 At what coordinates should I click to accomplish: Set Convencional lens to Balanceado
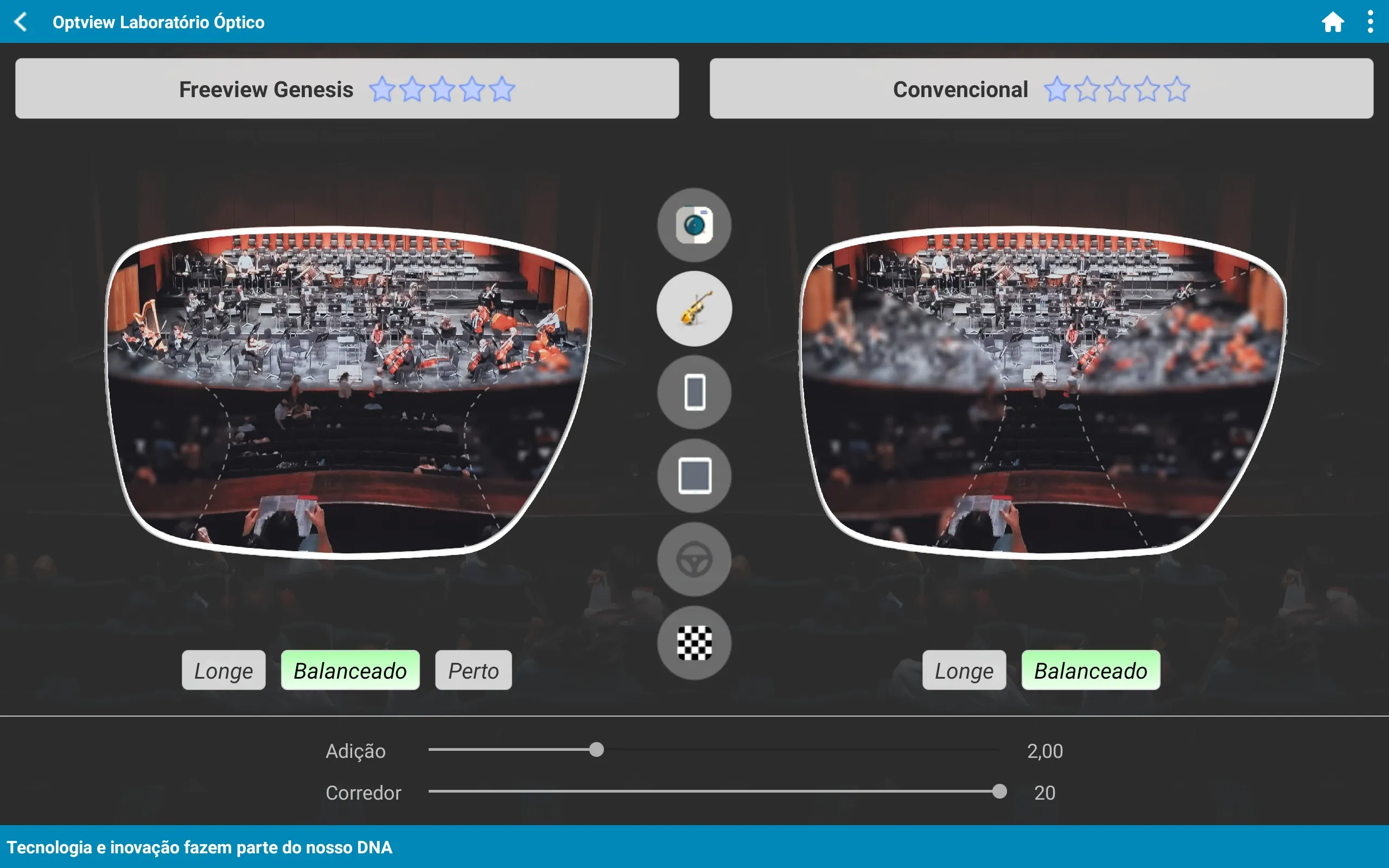pos(1091,670)
